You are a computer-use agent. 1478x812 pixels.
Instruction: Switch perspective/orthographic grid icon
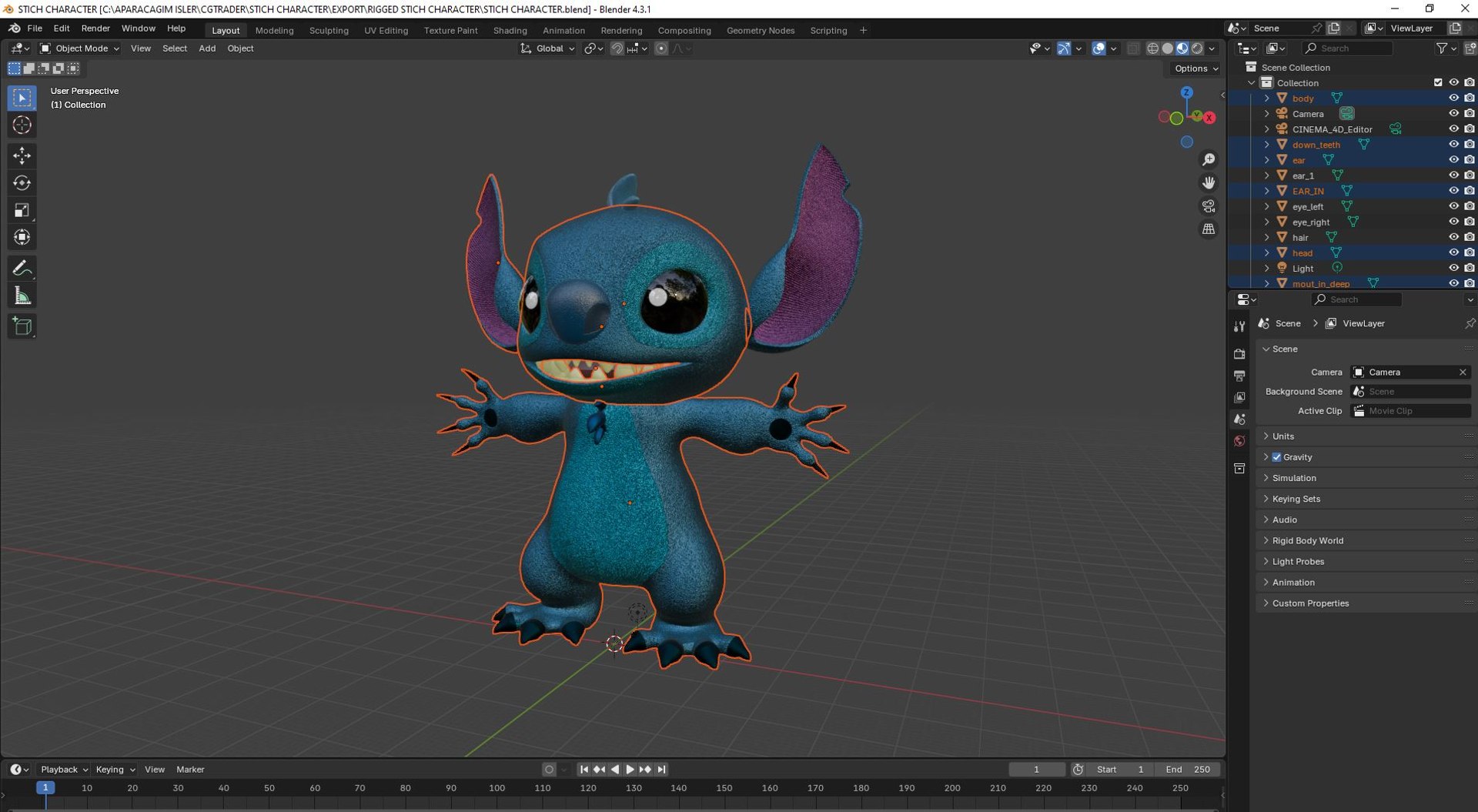1209,229
